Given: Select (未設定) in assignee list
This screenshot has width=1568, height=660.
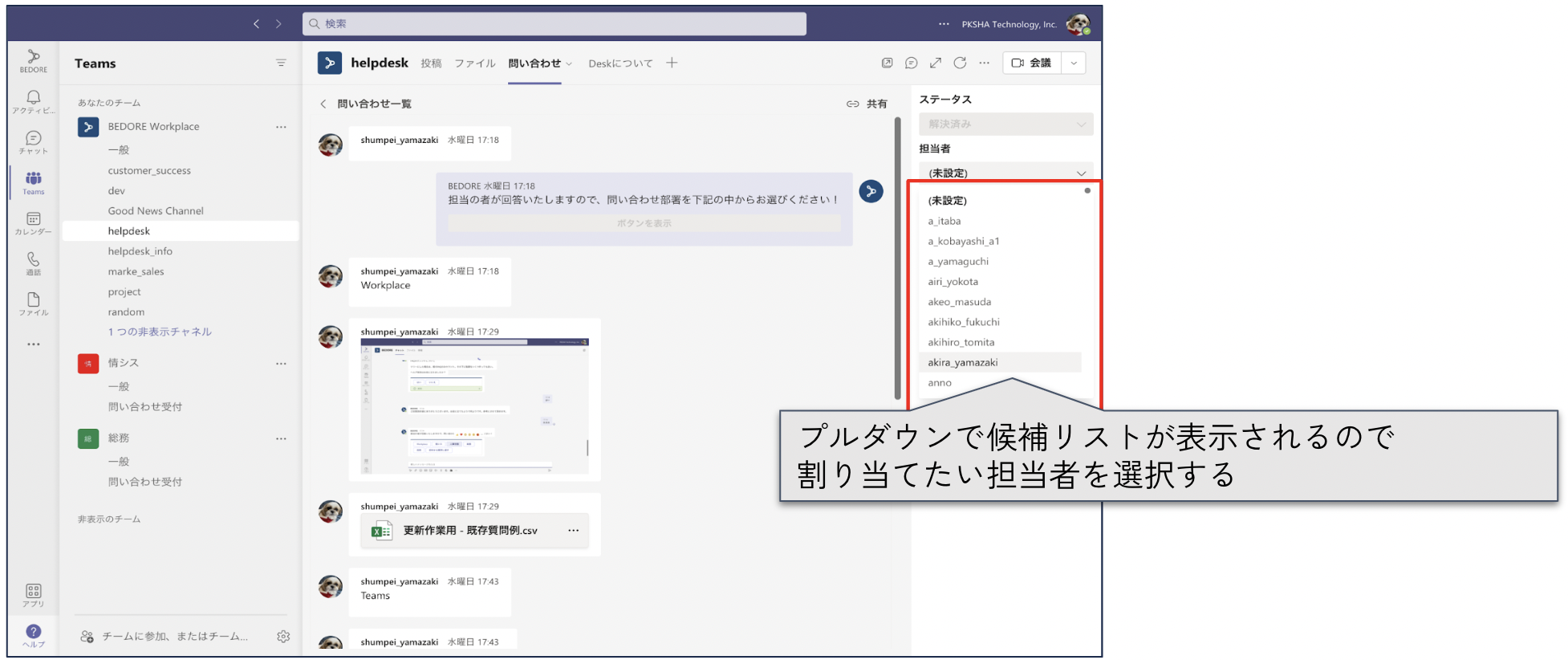Looking at the screenshot, I should pos(948,201).
